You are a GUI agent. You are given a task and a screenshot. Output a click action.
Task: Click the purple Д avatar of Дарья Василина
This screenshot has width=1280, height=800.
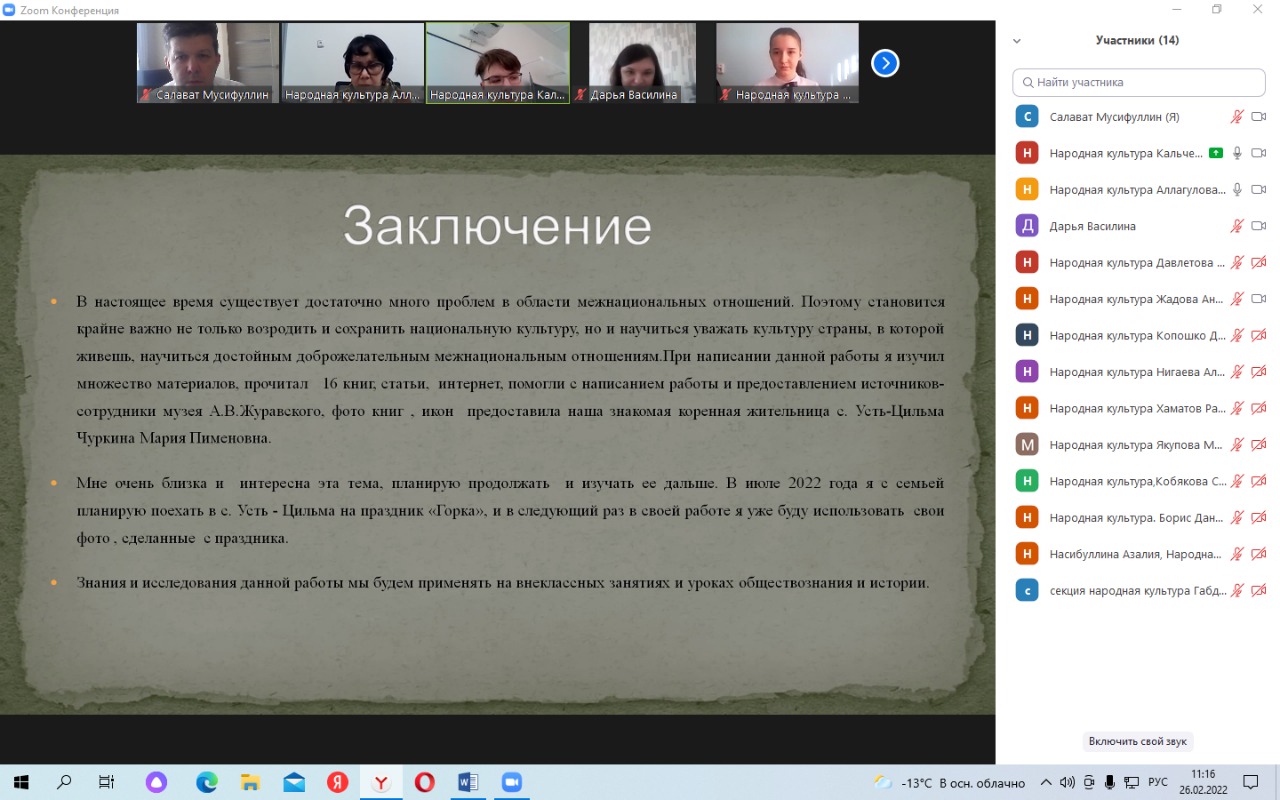[1026, 226]
